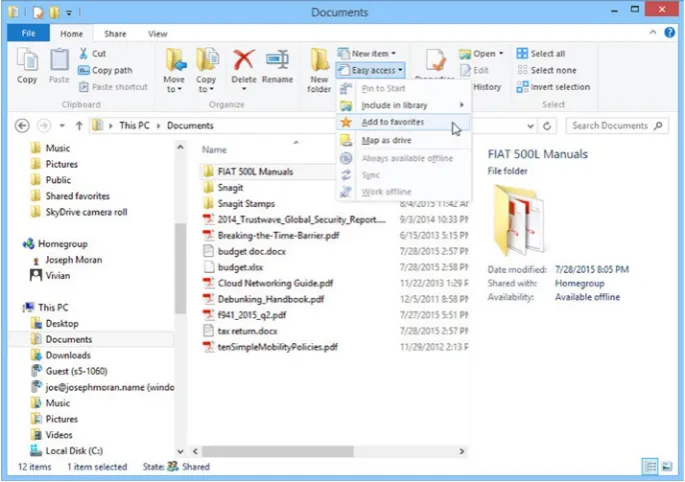Click Select none in ribbon

(x=547, y=70)
